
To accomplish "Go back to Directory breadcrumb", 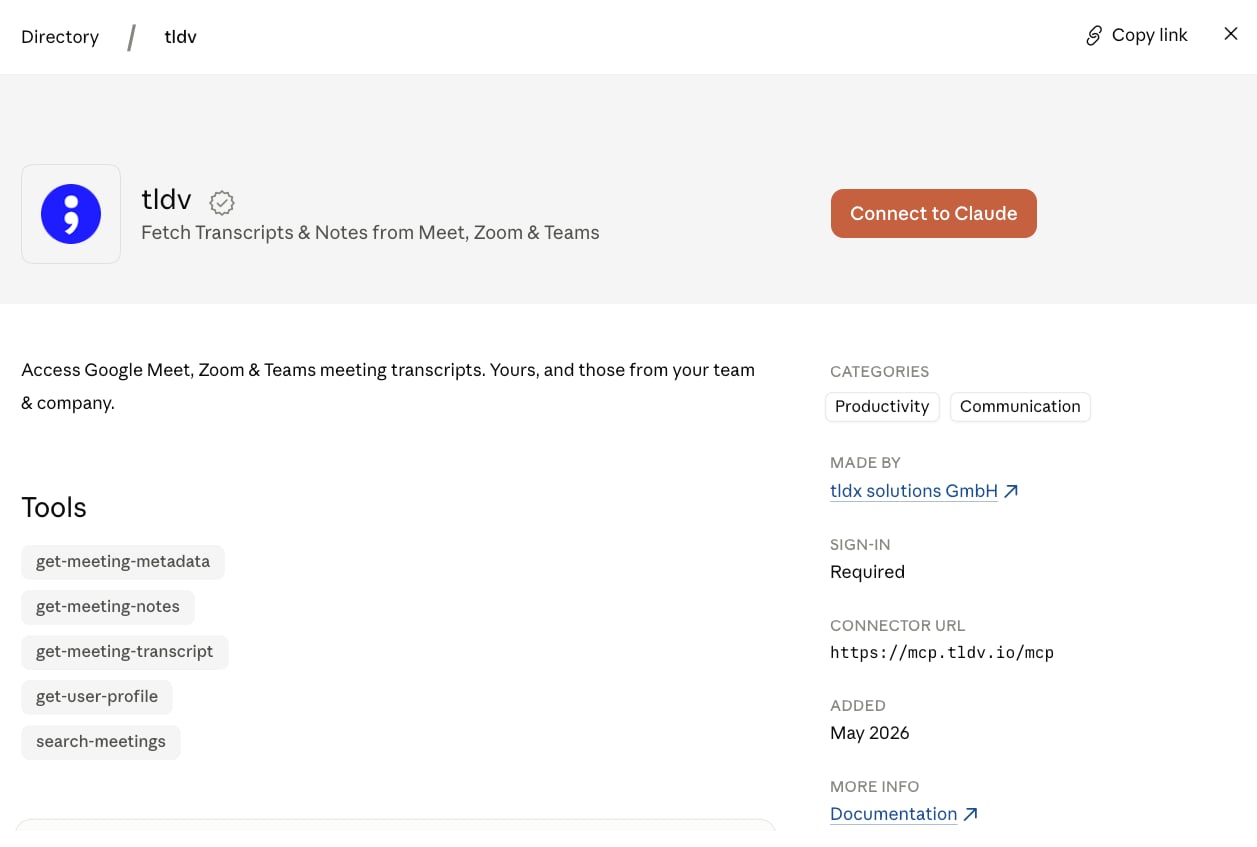I will point(60,37).
